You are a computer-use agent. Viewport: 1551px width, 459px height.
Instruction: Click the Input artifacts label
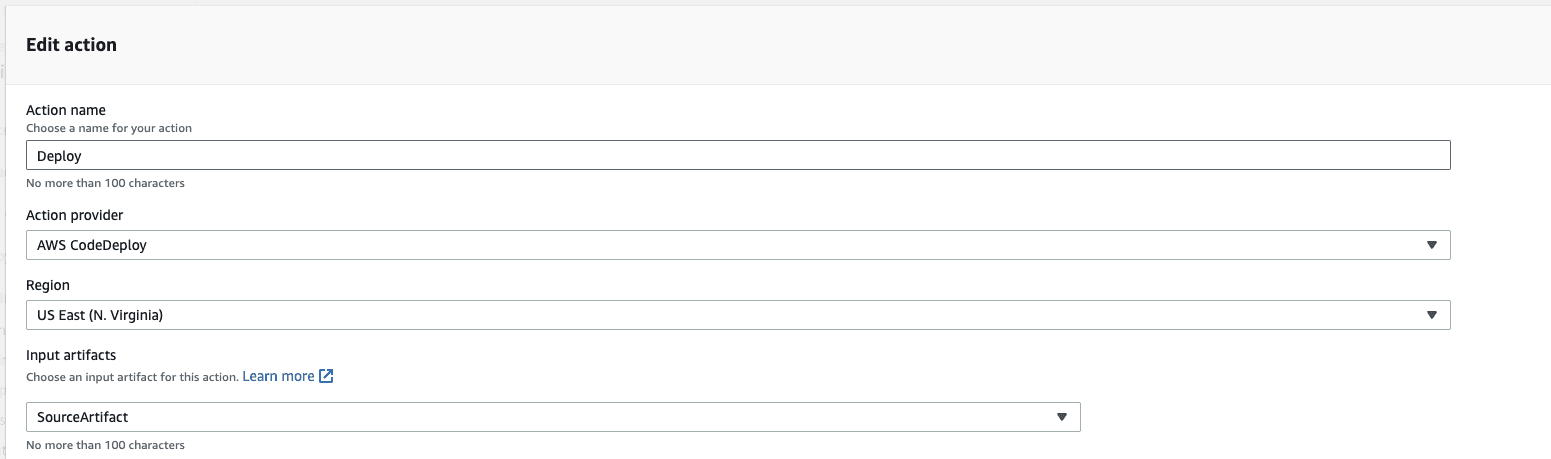click(x=70, y=357)
